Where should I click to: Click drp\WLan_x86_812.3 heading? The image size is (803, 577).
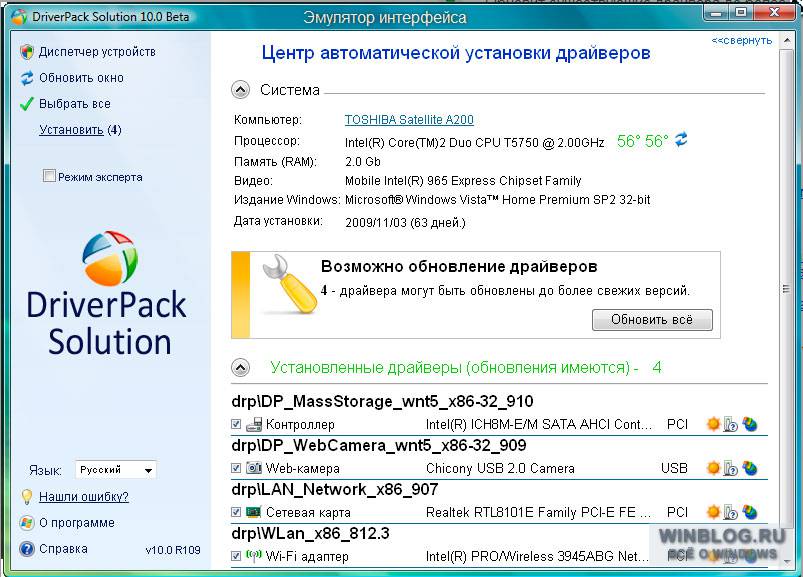tap(310, 533)
